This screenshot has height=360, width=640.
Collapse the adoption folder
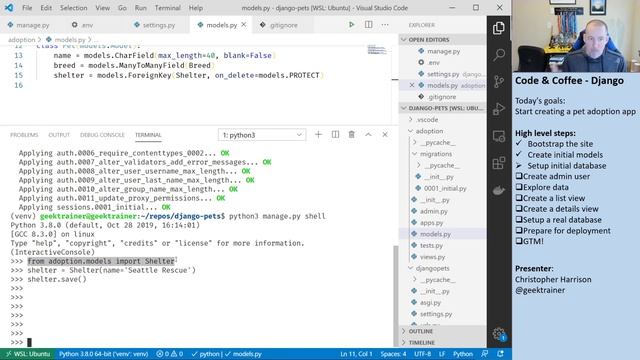point(429,131)
